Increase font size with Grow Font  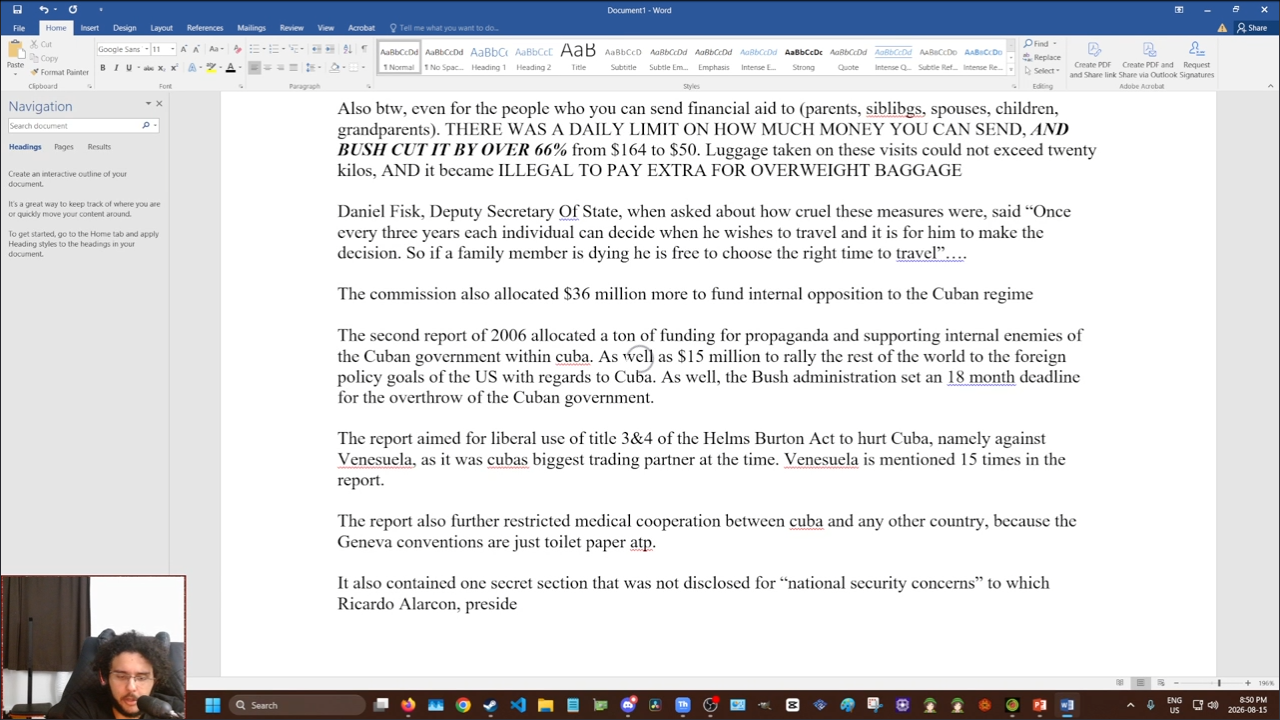click(183, 49)
